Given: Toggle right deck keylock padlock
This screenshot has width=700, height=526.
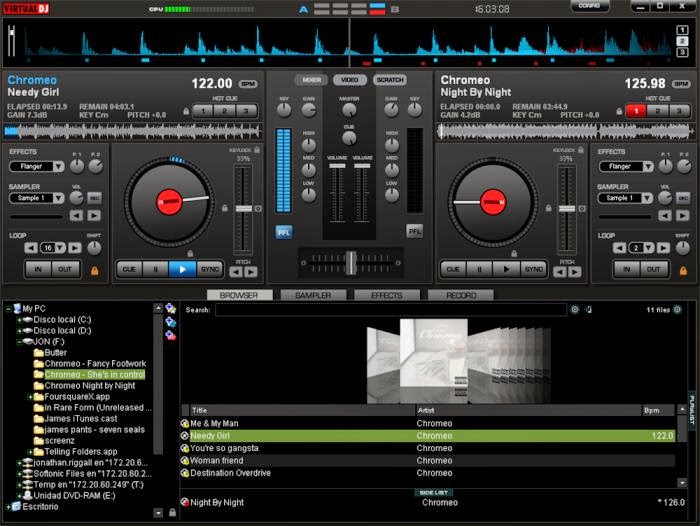Looking at the screenshot, I should coord(581,150).
